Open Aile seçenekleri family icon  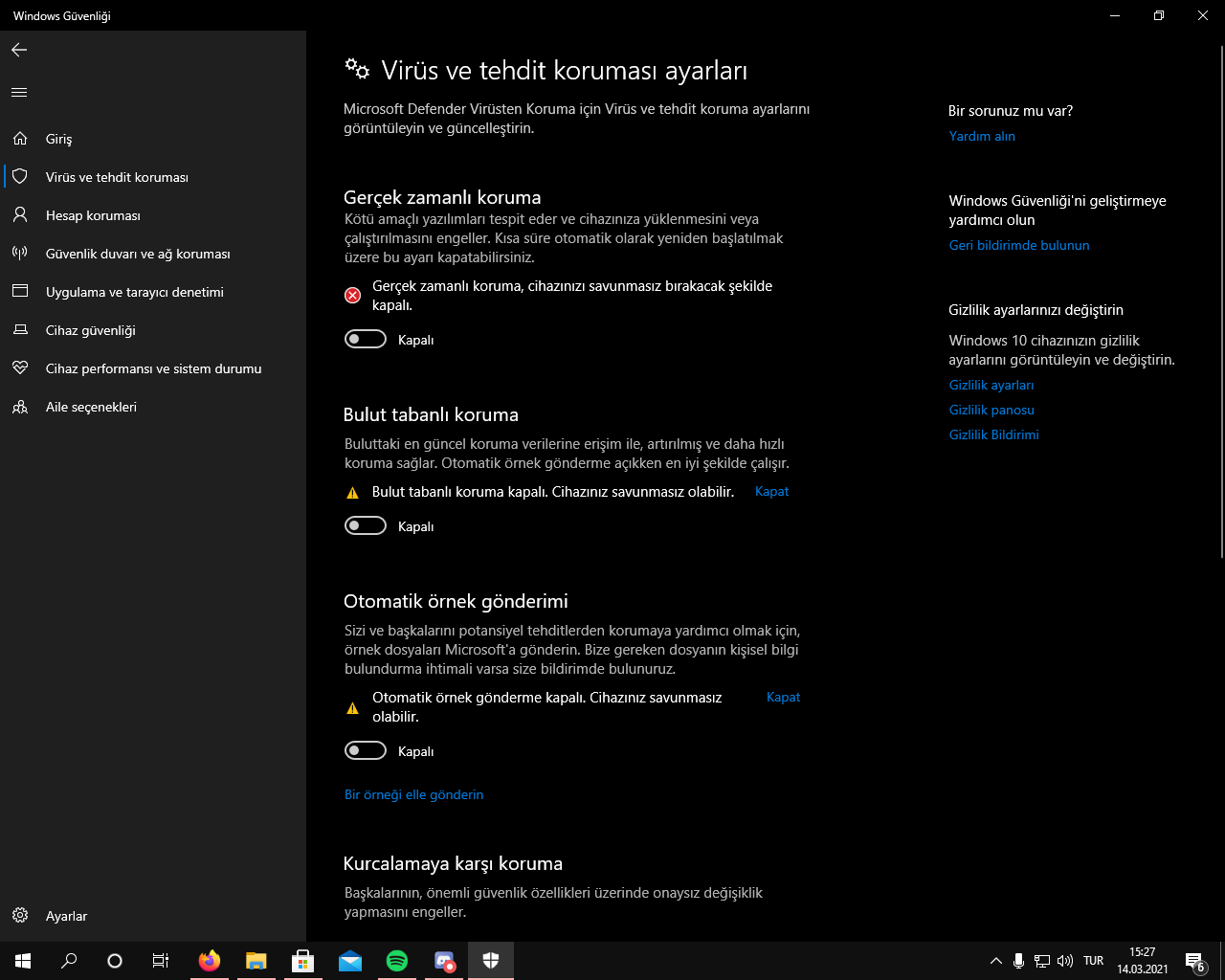click(x=20, y=407)
